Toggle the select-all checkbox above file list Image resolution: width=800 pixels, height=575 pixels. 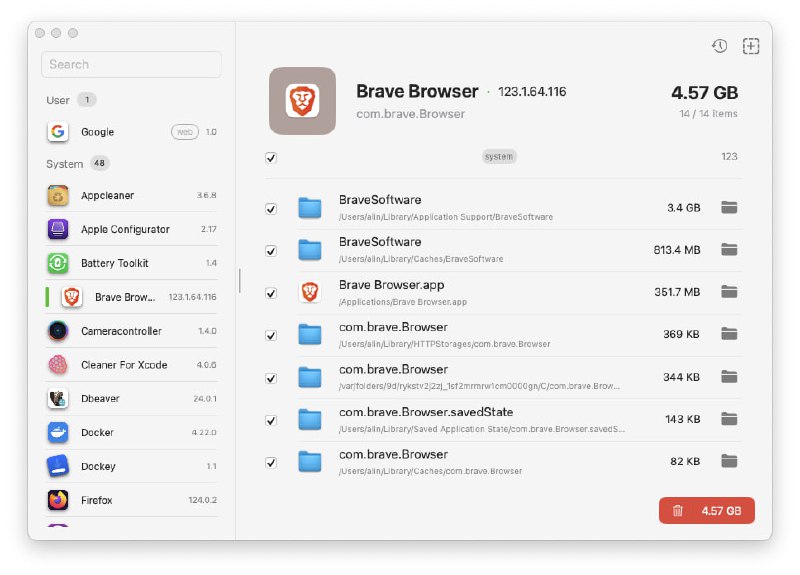click(271, 158)
